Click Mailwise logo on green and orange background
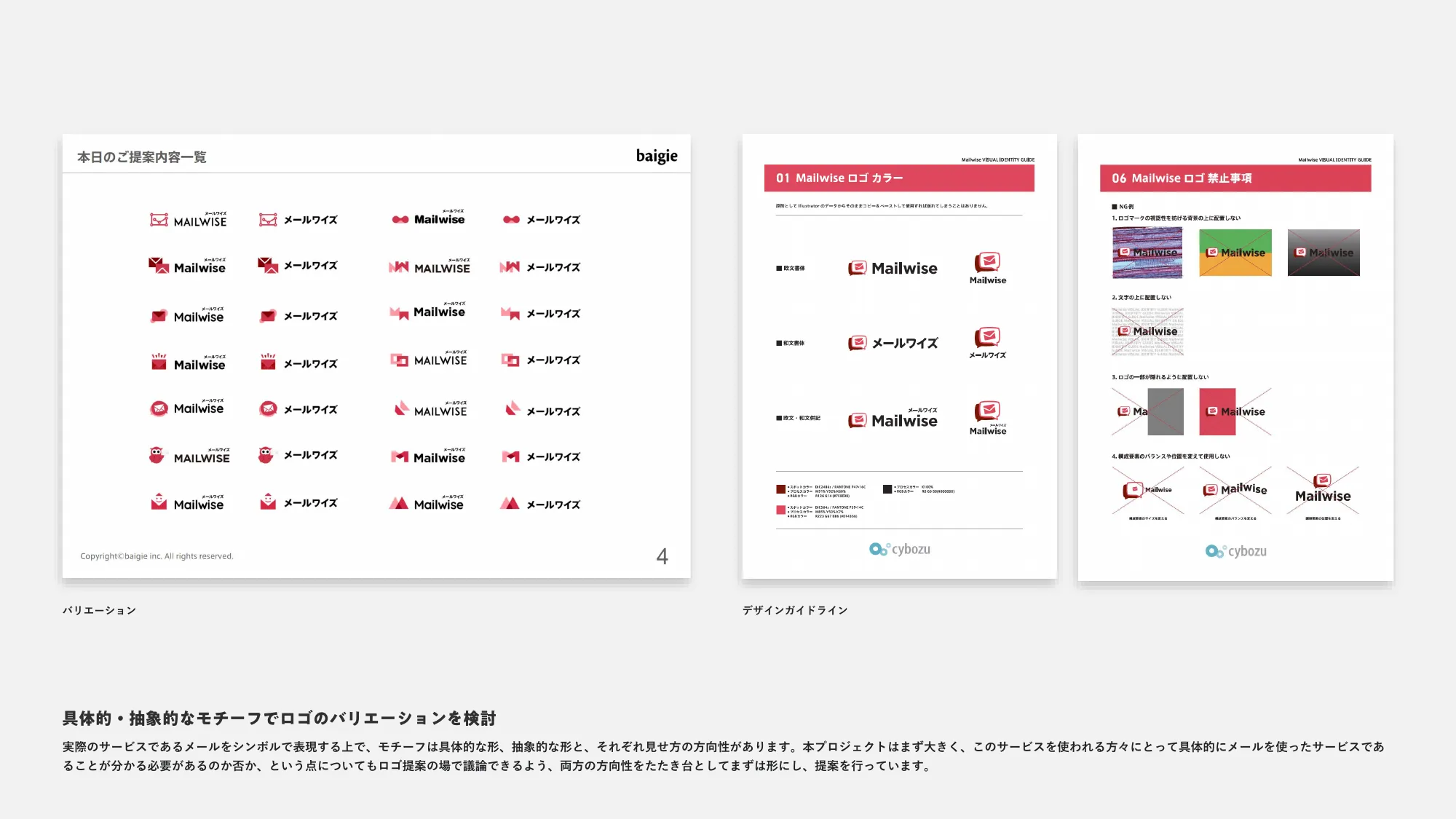Image resolution: width=1456 pixels, height=819 pixels. [1235, 253]
